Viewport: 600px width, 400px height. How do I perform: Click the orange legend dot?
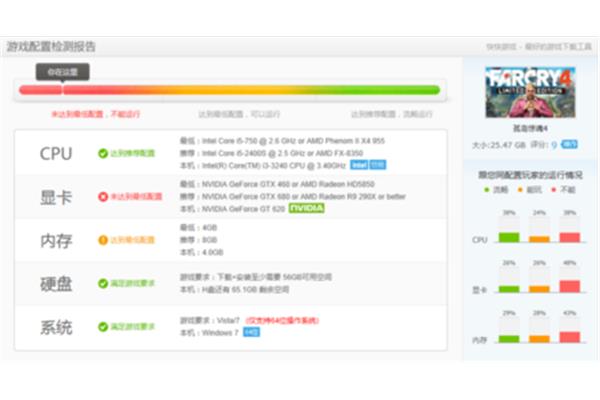click(520, 189)
